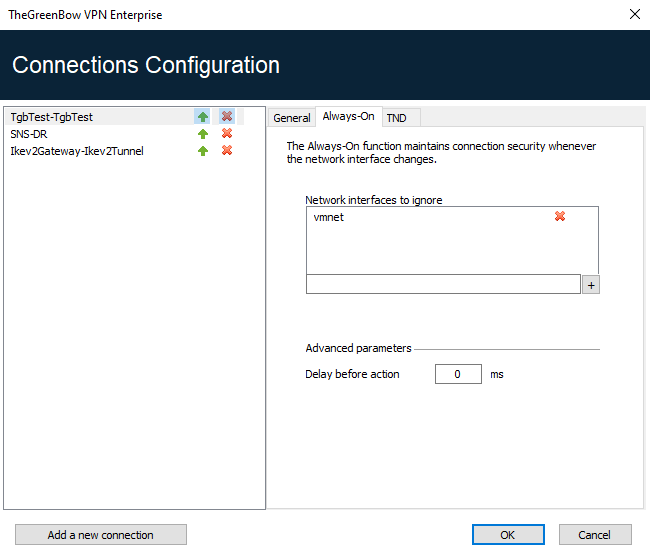This screenshot has width=650, height=550.
Task: Select the TgbTest-TgbTest connection
Action: (x=52, y=117)
